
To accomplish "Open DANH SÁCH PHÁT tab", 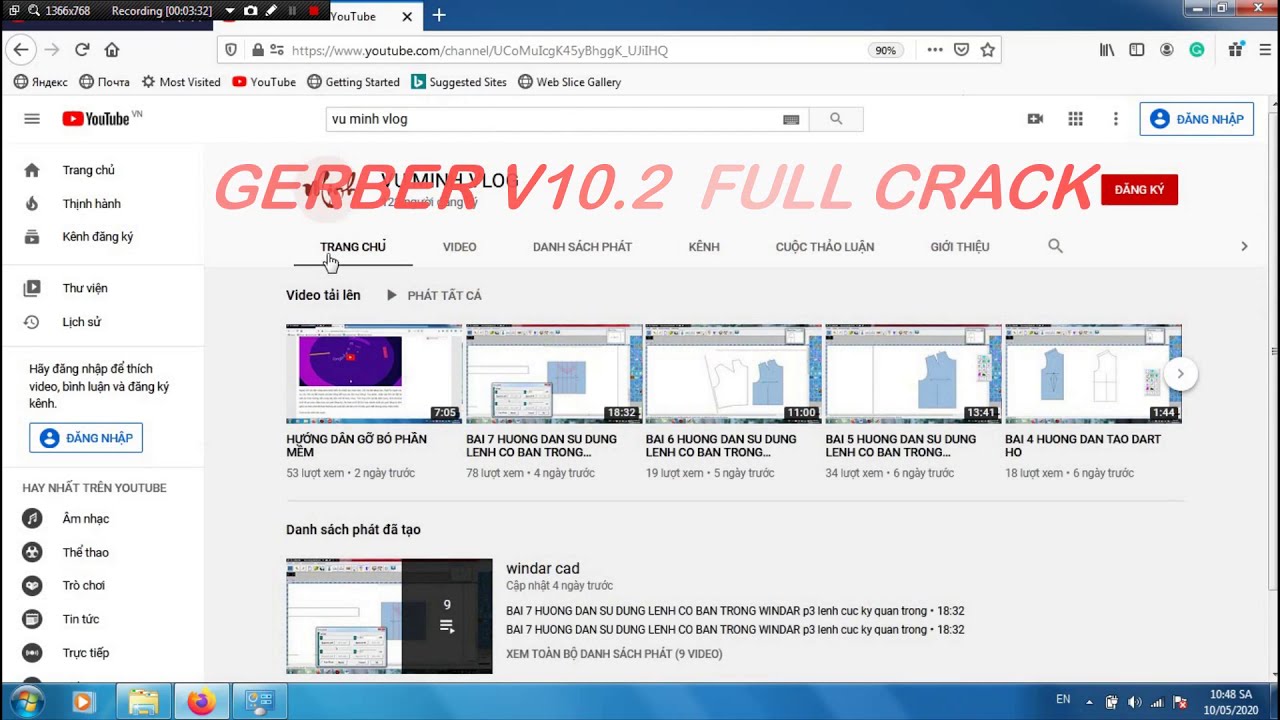I will click(582, 246).
